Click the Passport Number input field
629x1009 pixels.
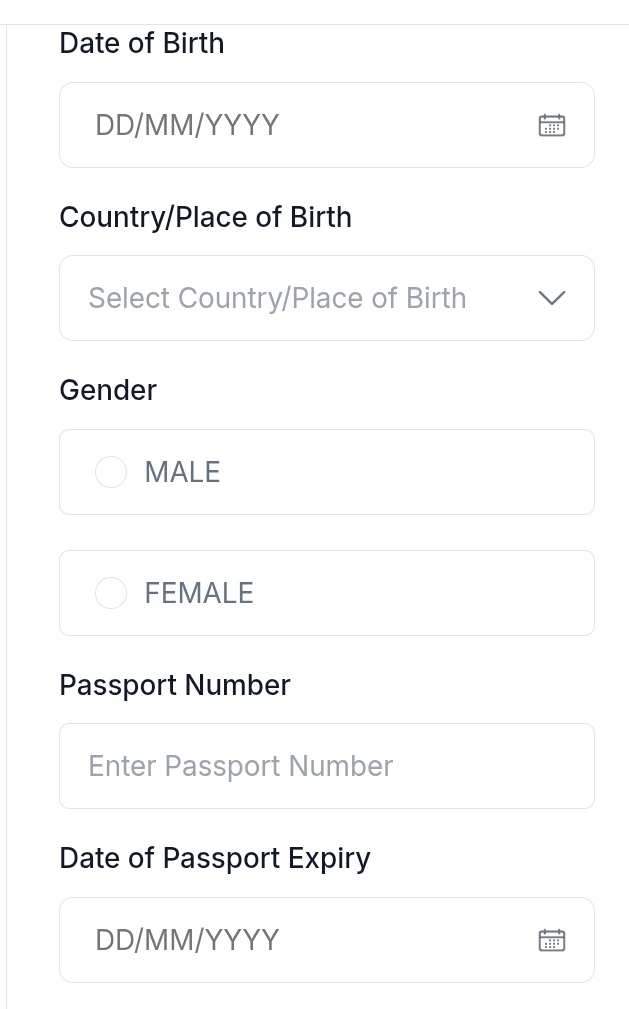326,766
